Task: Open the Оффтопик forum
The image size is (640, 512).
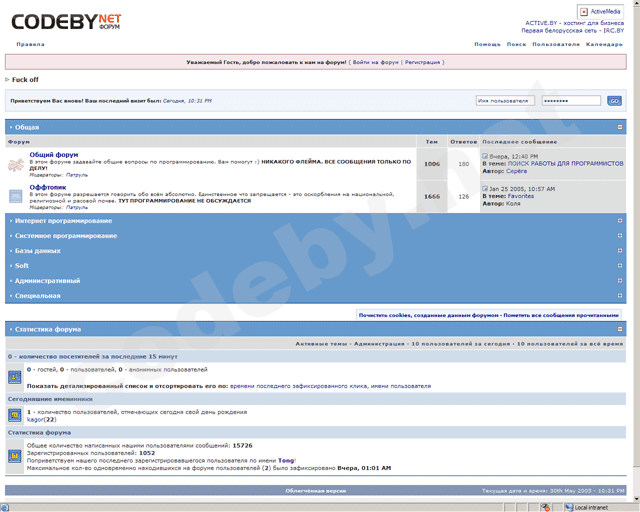Action: pos(48,187)
